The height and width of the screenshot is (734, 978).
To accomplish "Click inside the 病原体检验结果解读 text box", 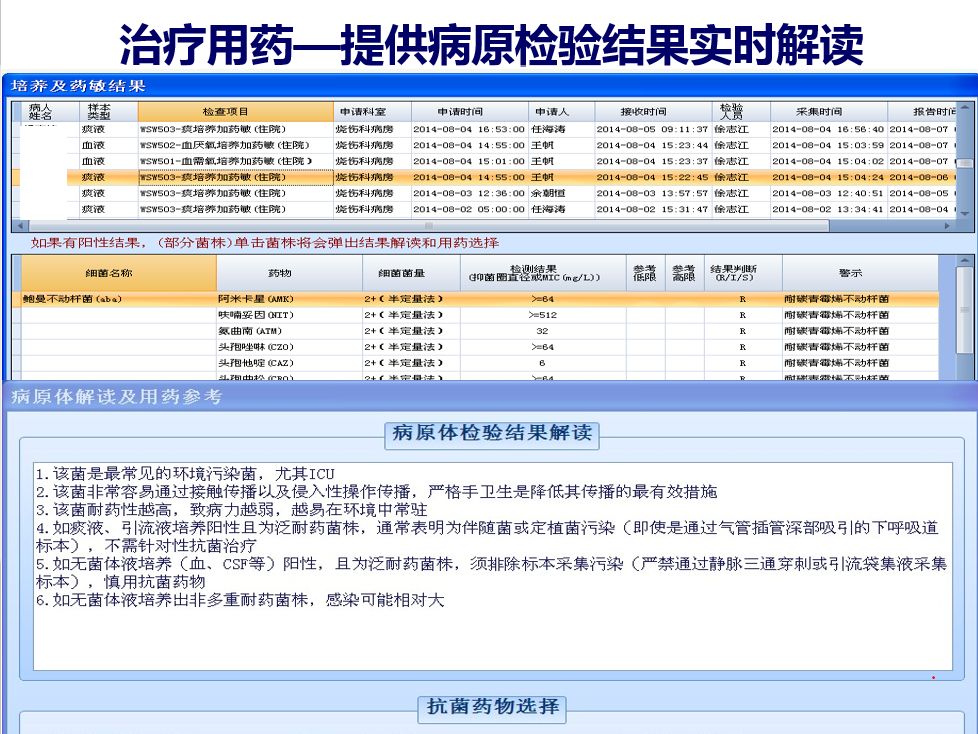I will (x=493, y=566).
